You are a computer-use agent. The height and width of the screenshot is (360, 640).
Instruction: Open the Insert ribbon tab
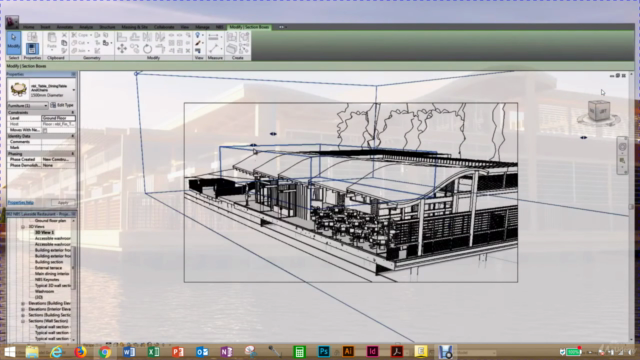(x=45, y=27)
